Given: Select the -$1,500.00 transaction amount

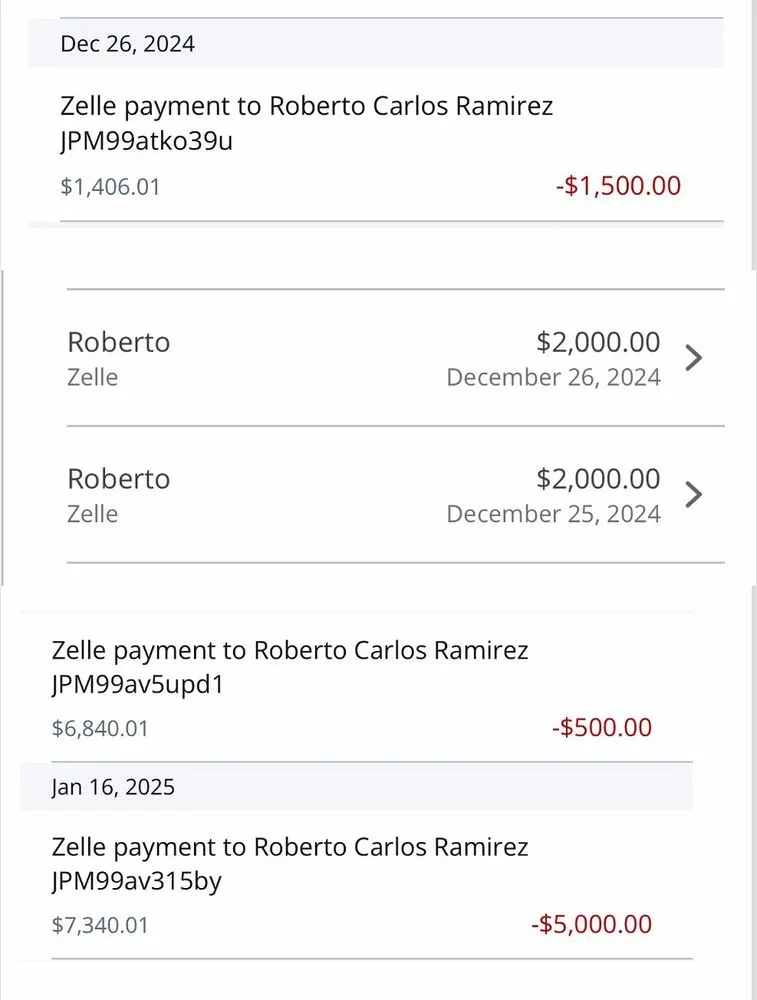Looking at the screenshot, I should (618, 186).
